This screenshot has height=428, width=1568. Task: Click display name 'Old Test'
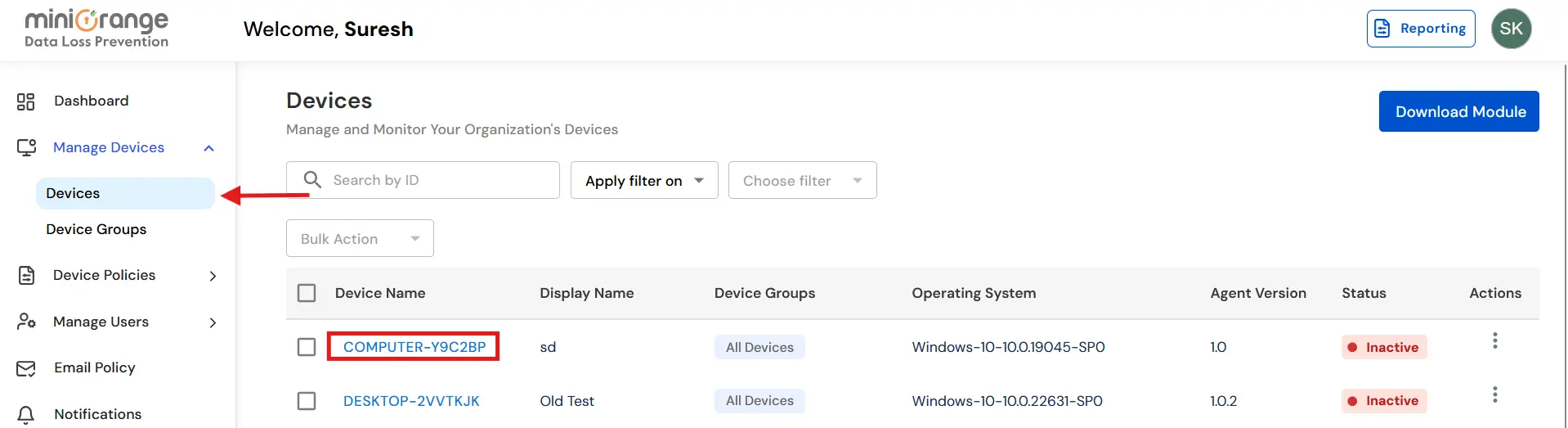[x=567, y=401]
